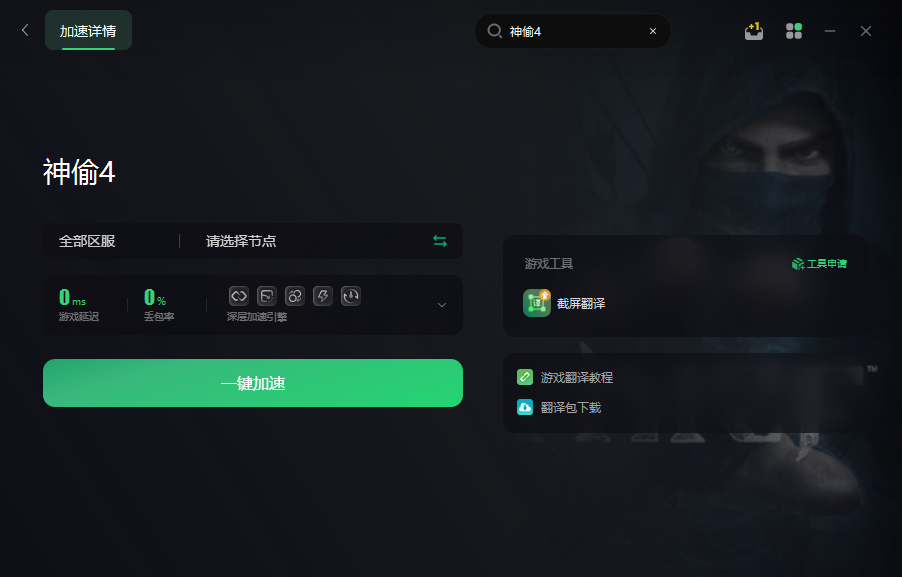This screenshot has height=577, width=902.
Task: Start acceleration with 一键加速 button
Action: click(253, 383)
